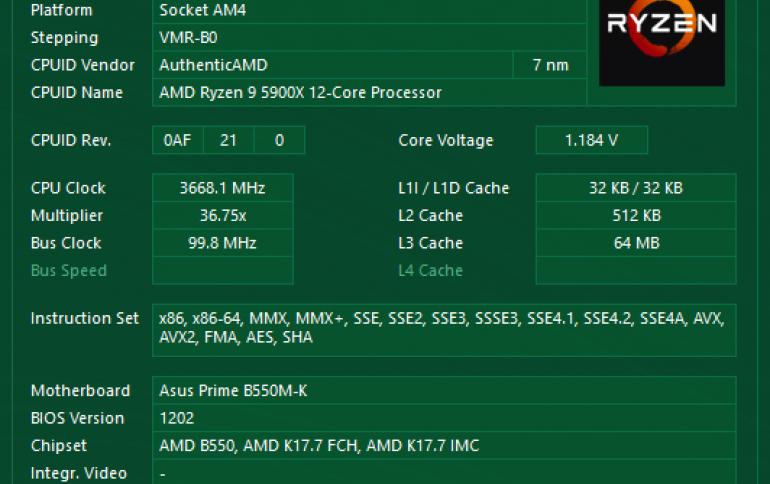Click the CPU Clock 3668.1 MHz value

pos(223,188)
